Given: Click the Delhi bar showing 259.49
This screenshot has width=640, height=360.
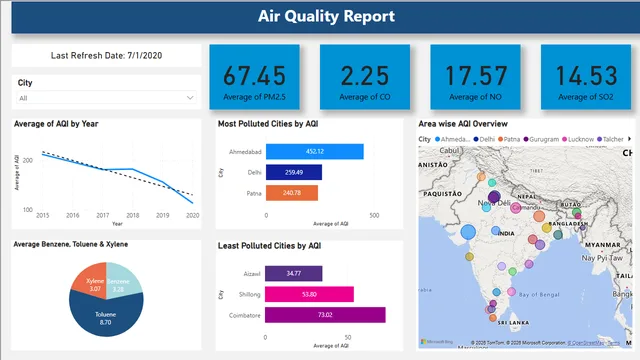Looking at the screenshot, I should click(294, 172).
